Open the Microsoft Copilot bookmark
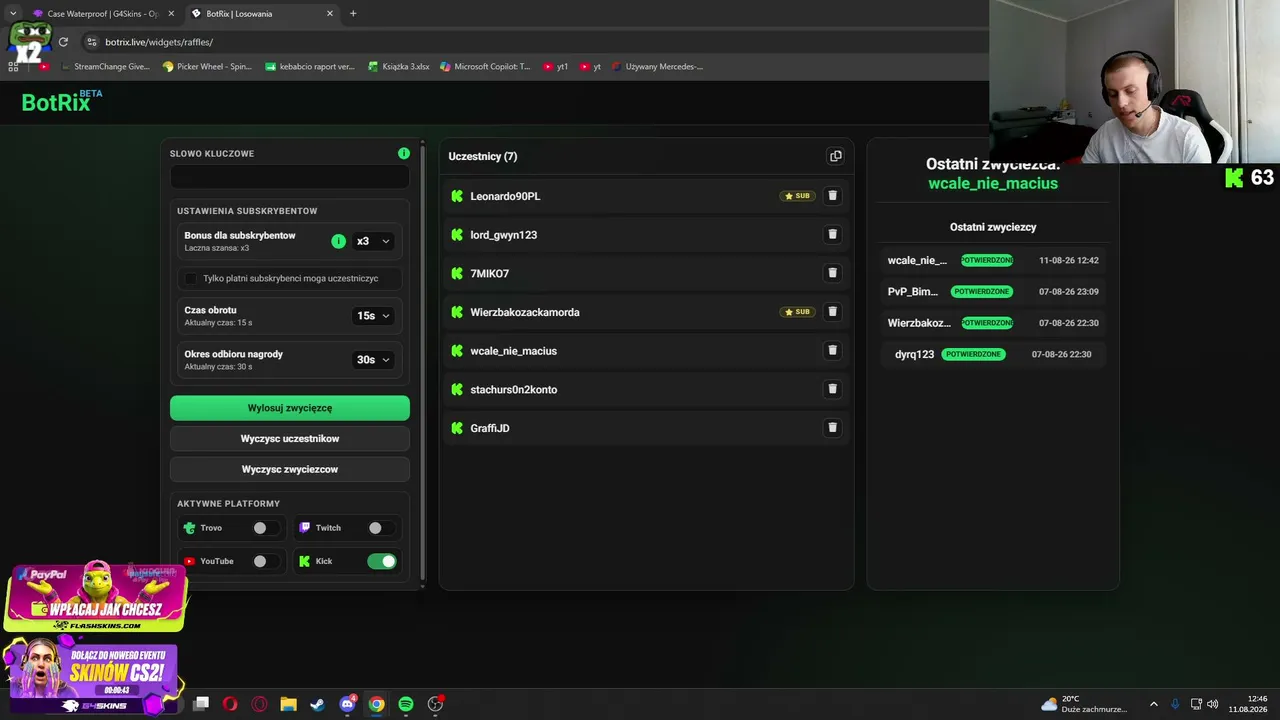This screenshot has height=720, width=1280. click(486, 67)
